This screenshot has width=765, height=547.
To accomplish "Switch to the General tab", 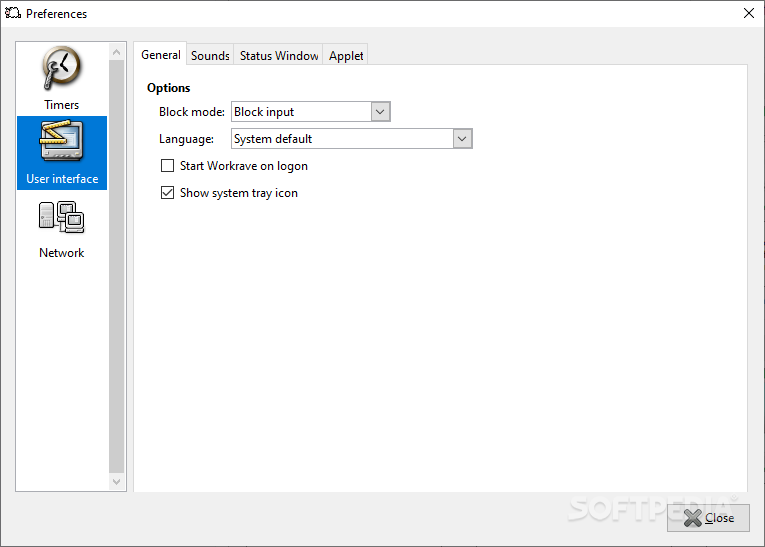I will (x=161, y=55).
